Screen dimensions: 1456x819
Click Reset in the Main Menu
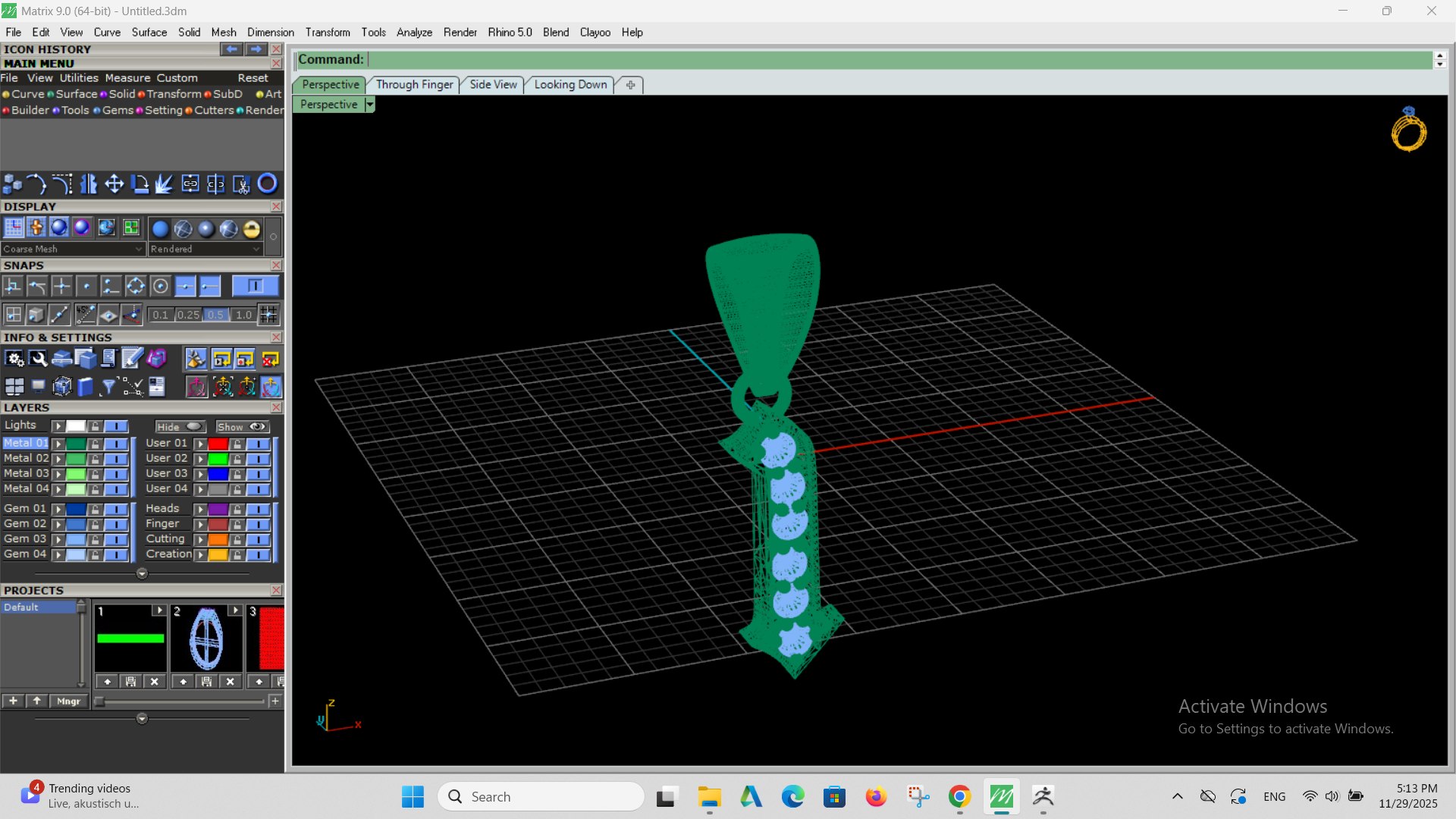click(x=253, y=78)
